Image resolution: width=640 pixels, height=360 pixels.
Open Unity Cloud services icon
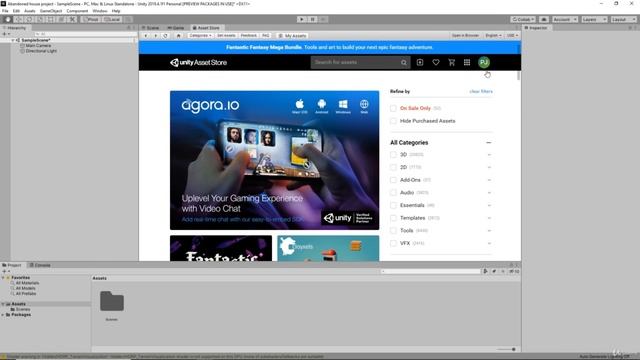(x=544, y=19)
